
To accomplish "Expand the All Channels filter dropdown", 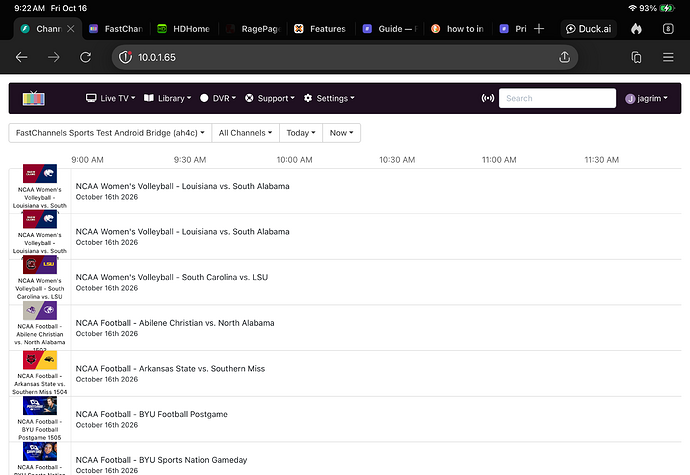I will tap(246, 133).
